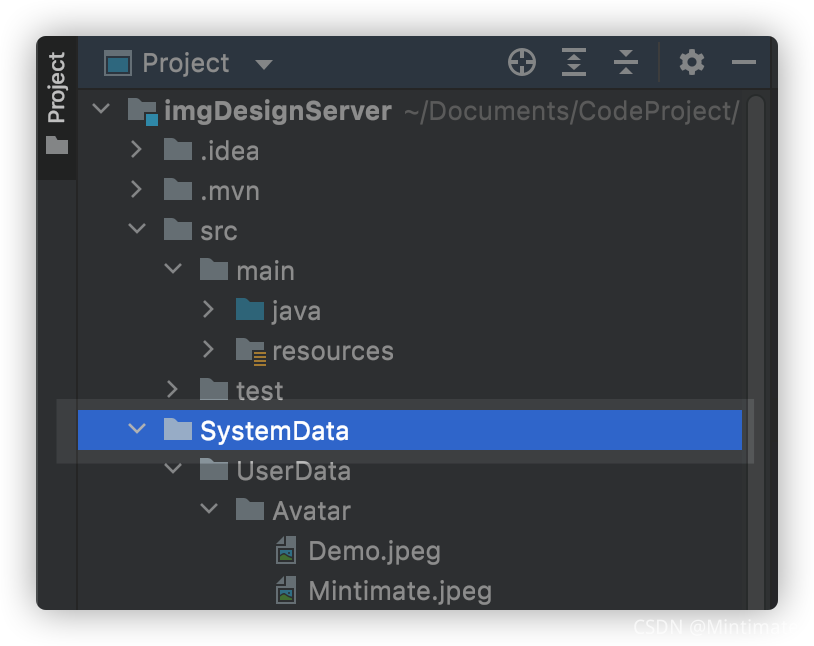Click the Project view window icon in header
The height and width of the screenshot is (646, 814).
click(118, 63)
